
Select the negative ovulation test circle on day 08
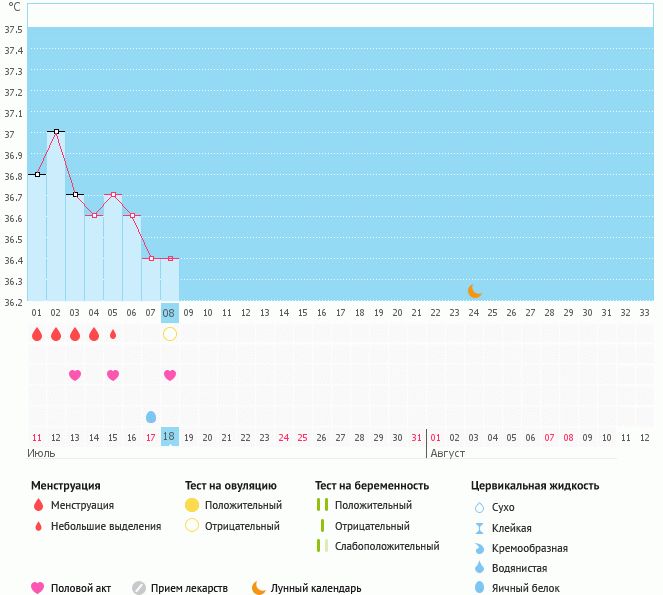[170, 334]
